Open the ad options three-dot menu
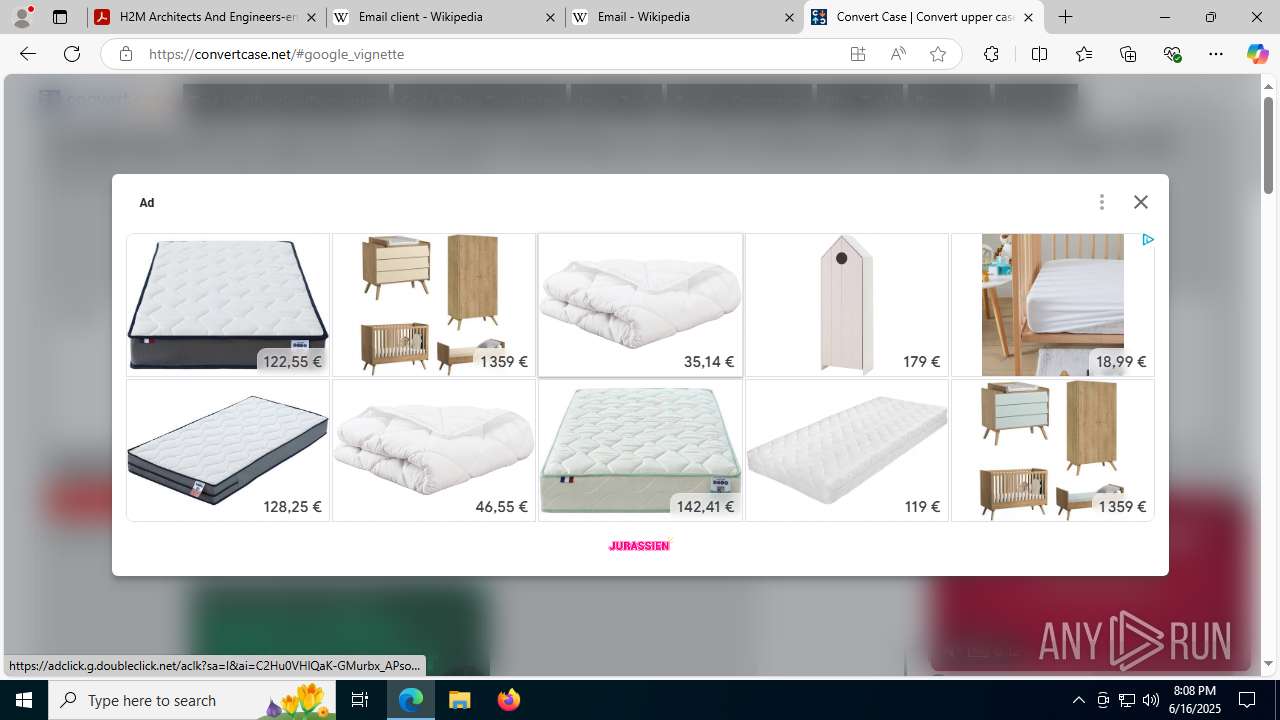 pos(1102,202)
